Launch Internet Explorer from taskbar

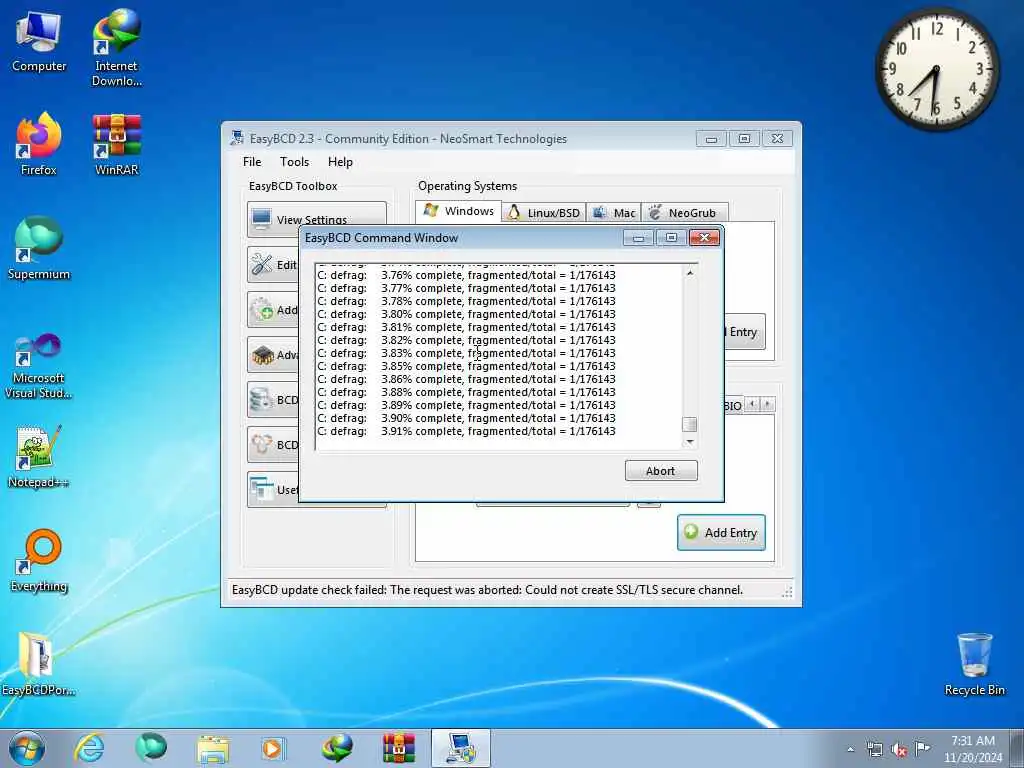coord(89,748)
